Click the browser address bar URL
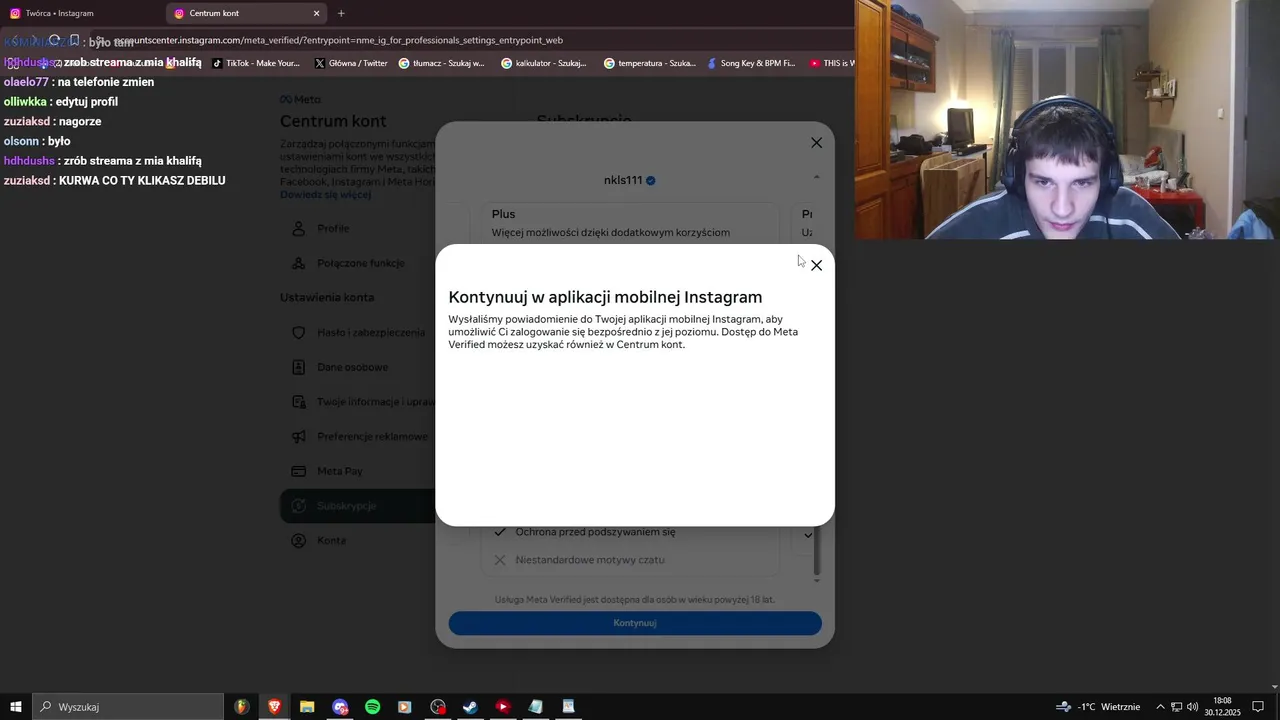This screenshot has height=720, width=1280. tap(338, 40)
